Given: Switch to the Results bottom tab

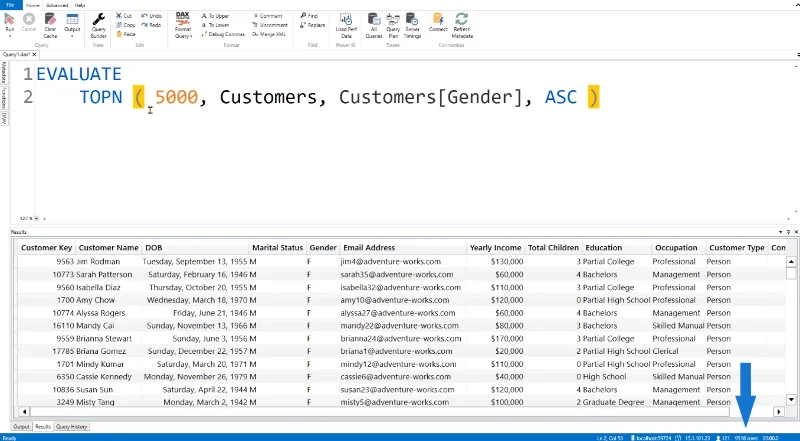Looking at the screenshot, I should tap(43, 427).
